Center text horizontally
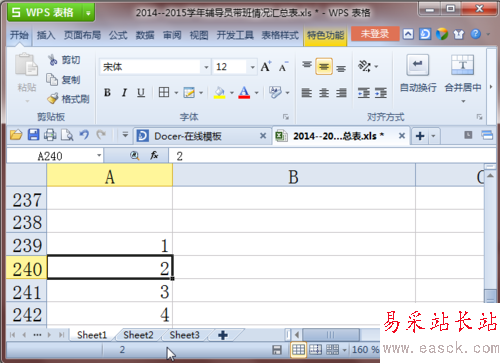500x363 pixels. 324,93
